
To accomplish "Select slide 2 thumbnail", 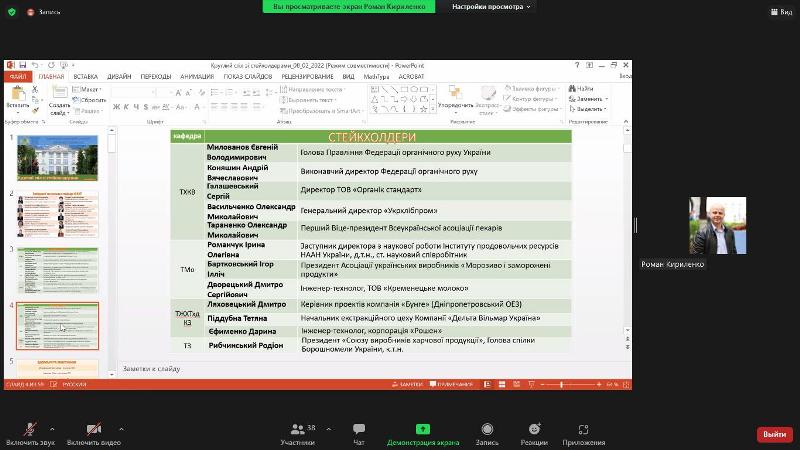I will 58,214.
